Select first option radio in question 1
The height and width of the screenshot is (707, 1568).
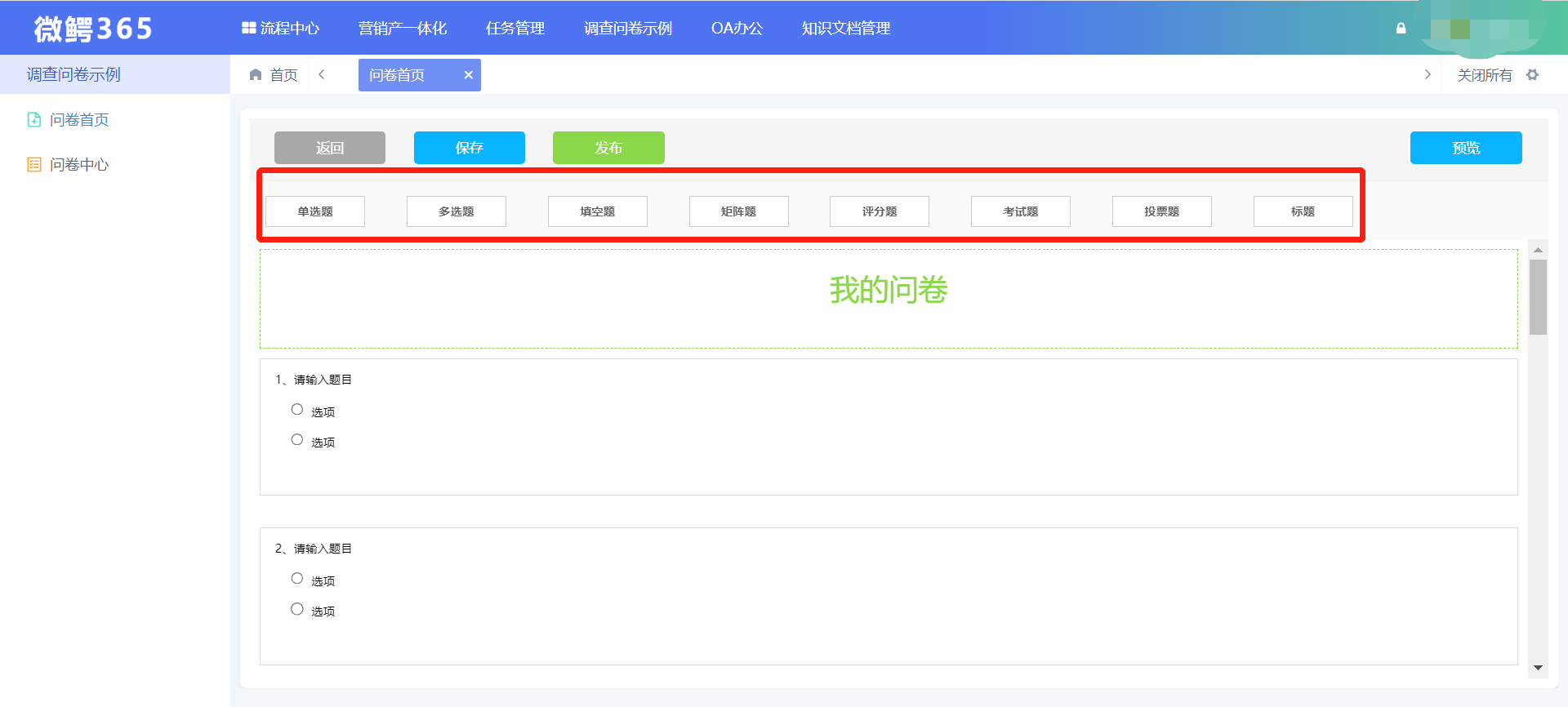click(297, 410)
